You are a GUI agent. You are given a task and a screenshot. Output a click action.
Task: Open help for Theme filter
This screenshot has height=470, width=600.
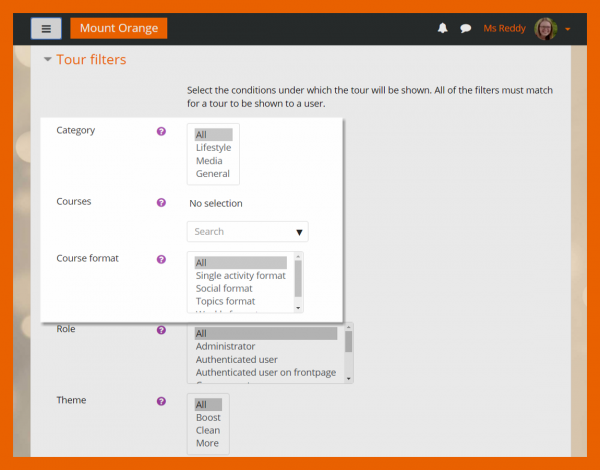pyautogui.click(x=161, y=401)
